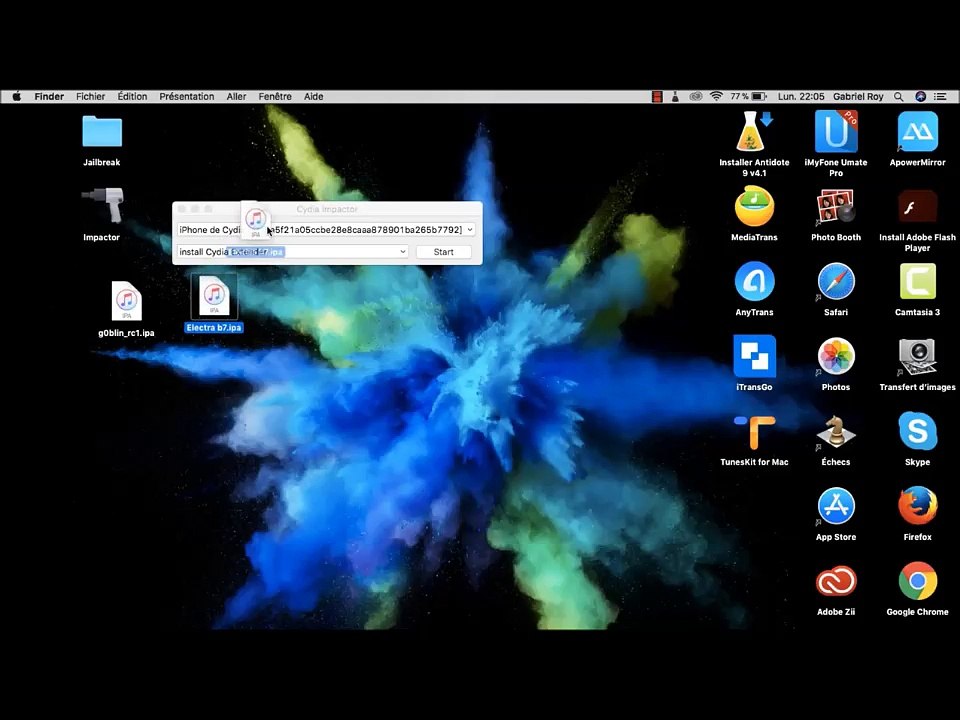Select the Impactor drill icon

pyautogui.click(x=102, y=205)
